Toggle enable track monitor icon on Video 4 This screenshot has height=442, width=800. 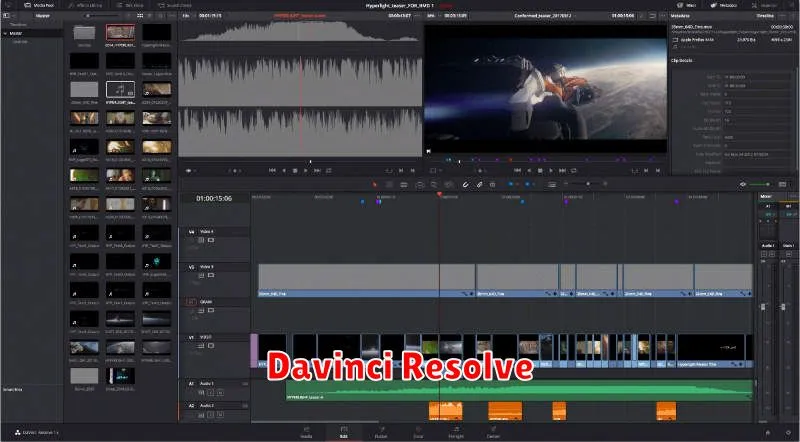tap(211, 240)
